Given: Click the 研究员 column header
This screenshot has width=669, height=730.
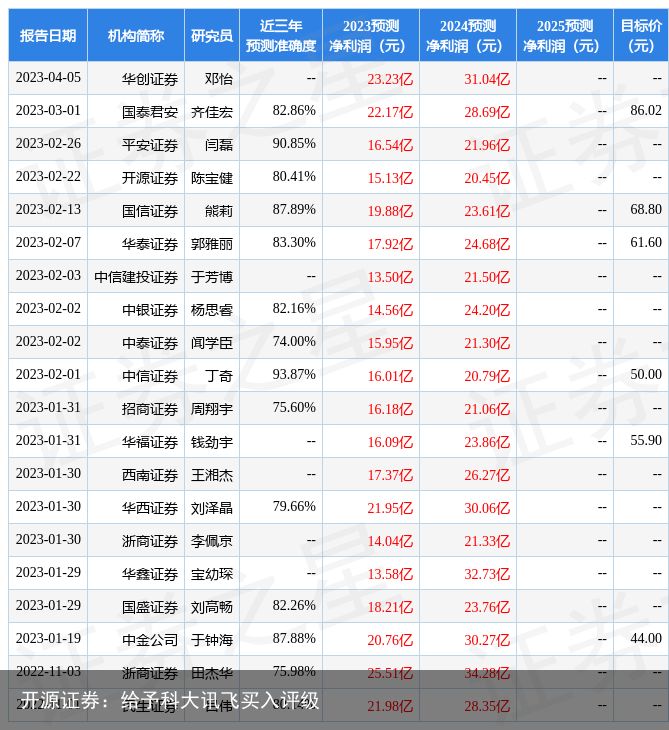Looking at the screenshot, I should pos(212,35).
